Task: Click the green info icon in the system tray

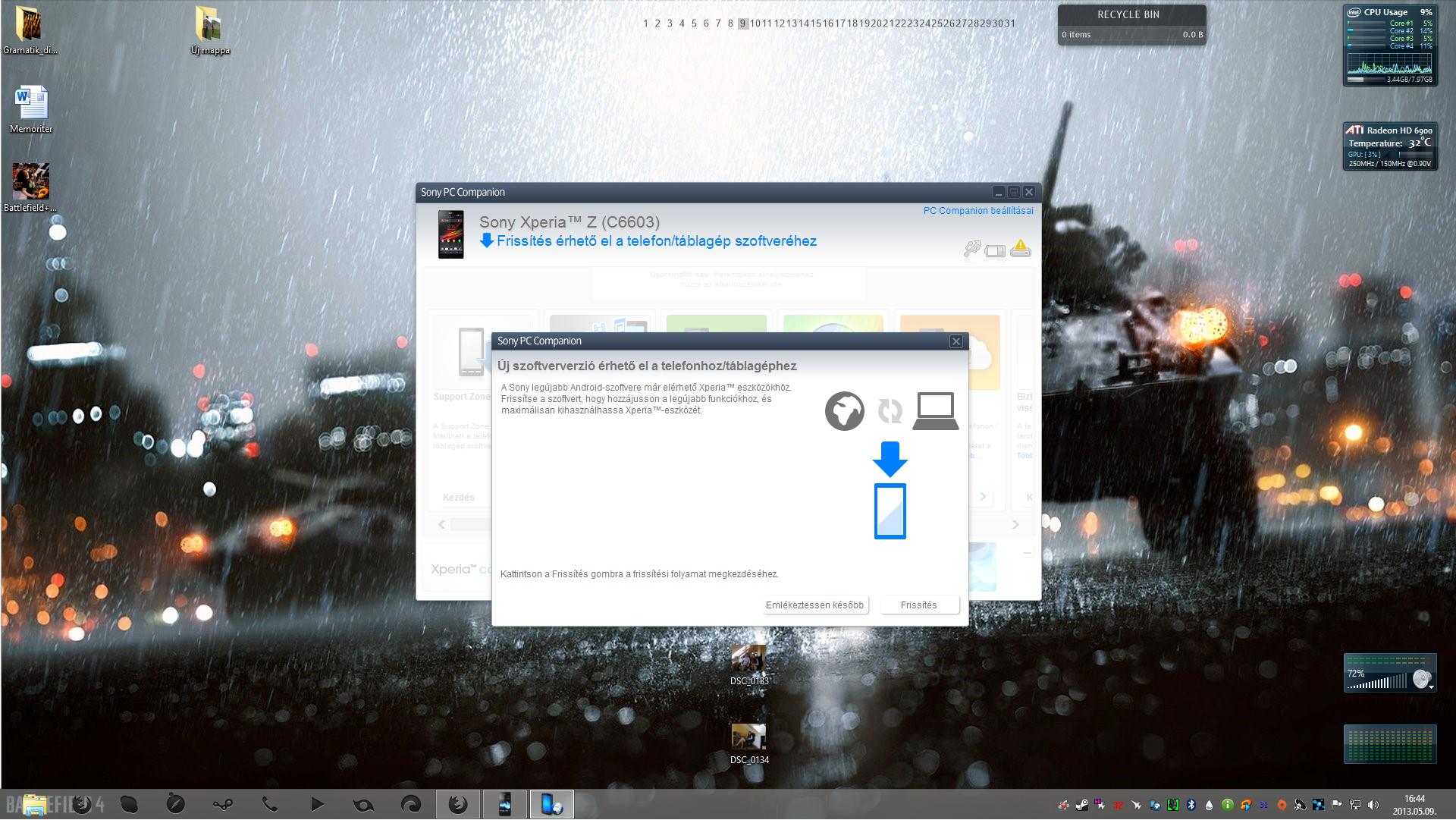Action: click(x=1227, y=805)
